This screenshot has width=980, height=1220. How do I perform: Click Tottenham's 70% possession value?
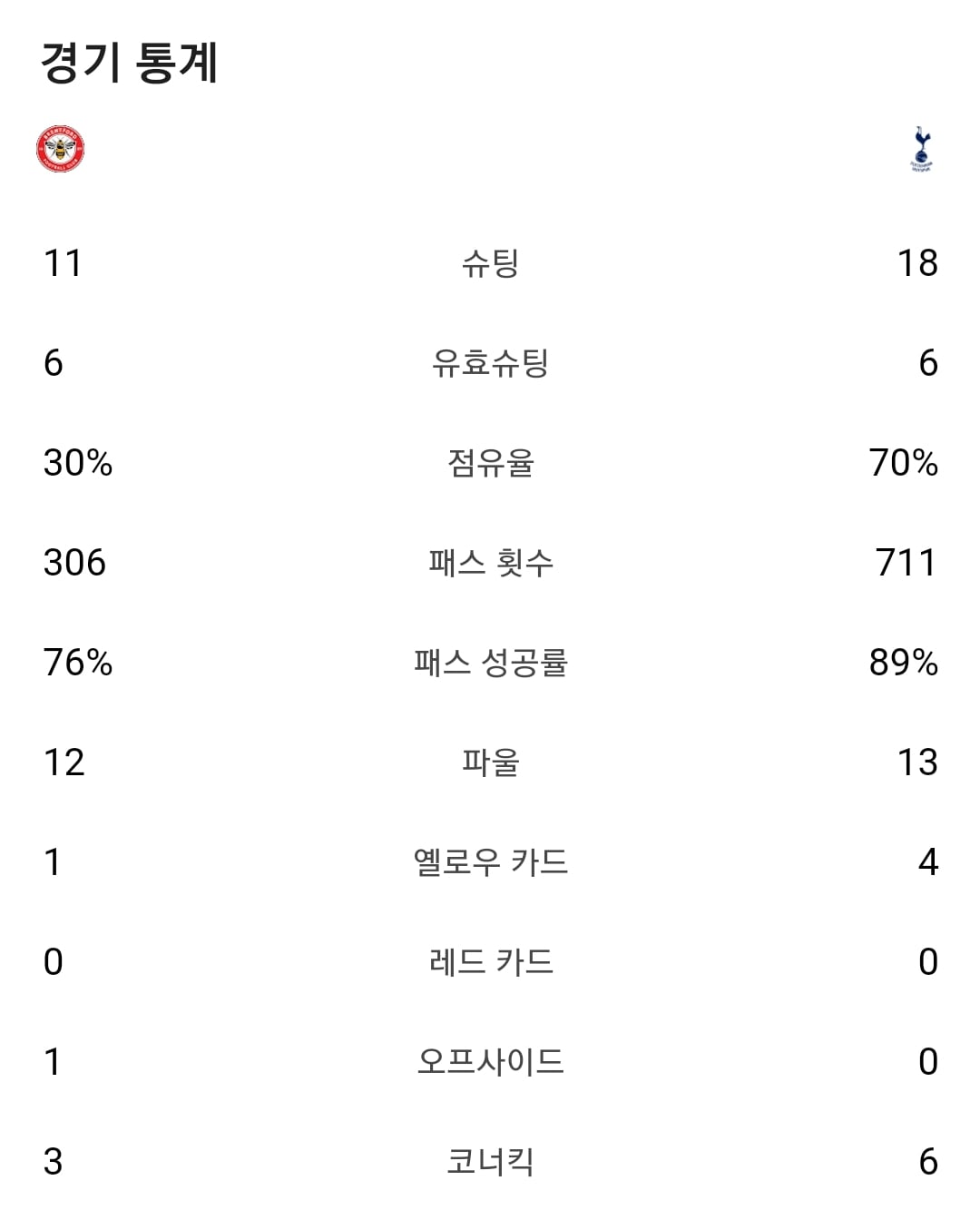point(903,463)
